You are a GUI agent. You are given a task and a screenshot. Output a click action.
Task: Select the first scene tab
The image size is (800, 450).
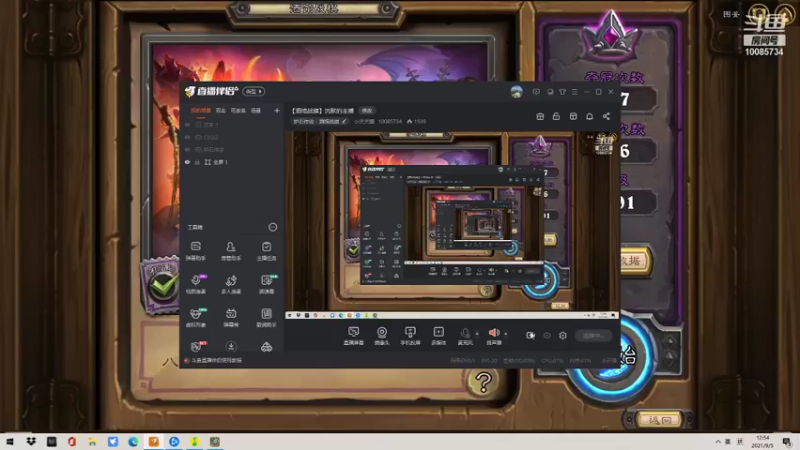(x=201, y=111)
